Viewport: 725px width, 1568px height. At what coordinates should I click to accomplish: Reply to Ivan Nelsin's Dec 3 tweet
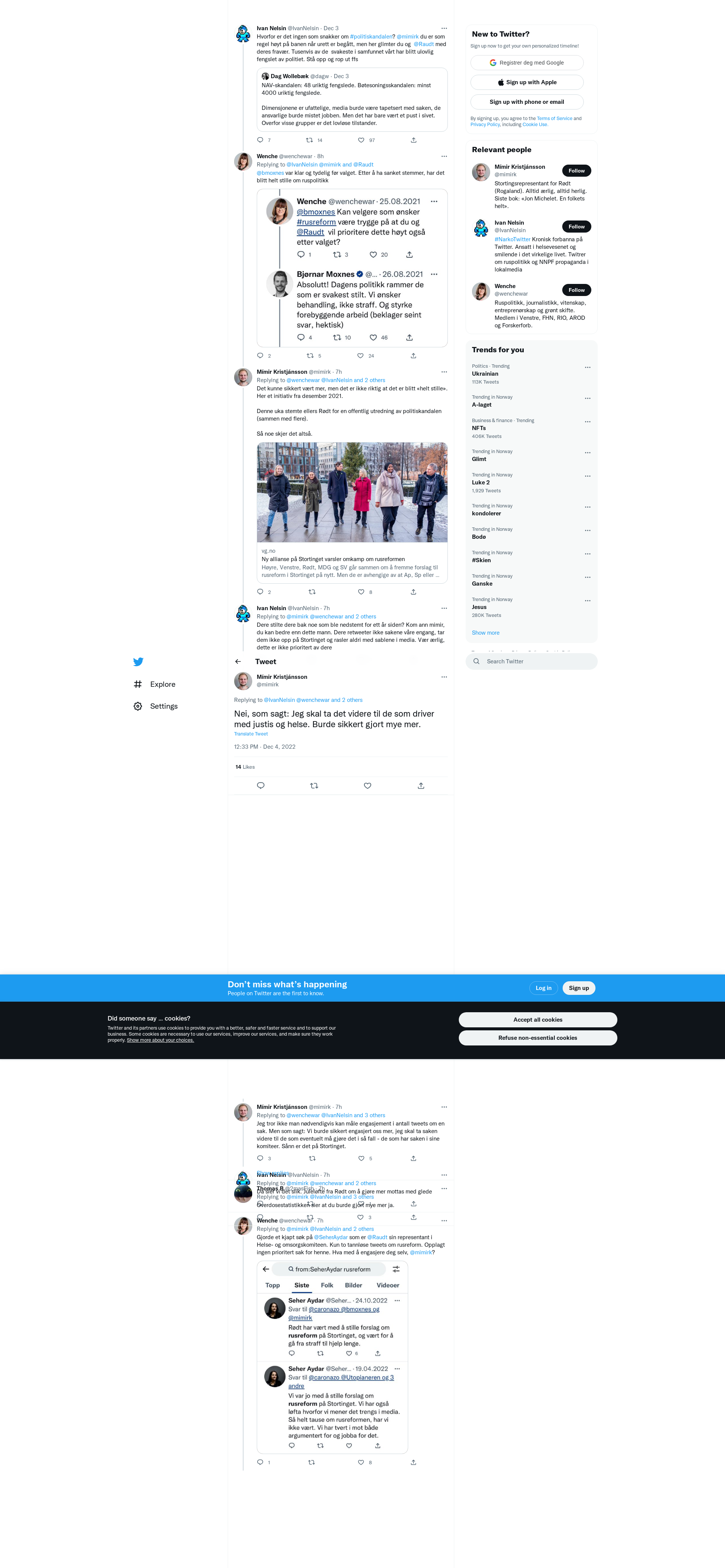pos(261,140)
